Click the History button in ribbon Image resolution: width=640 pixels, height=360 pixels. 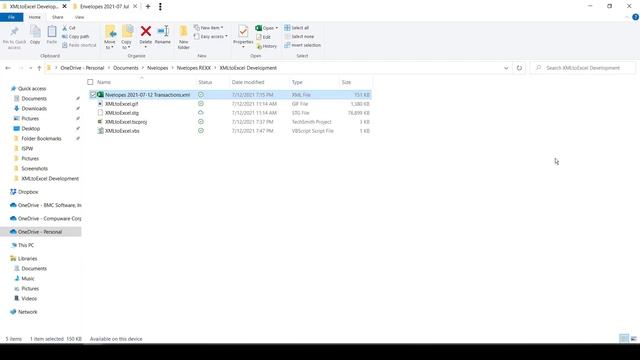(x=267, y=46)
